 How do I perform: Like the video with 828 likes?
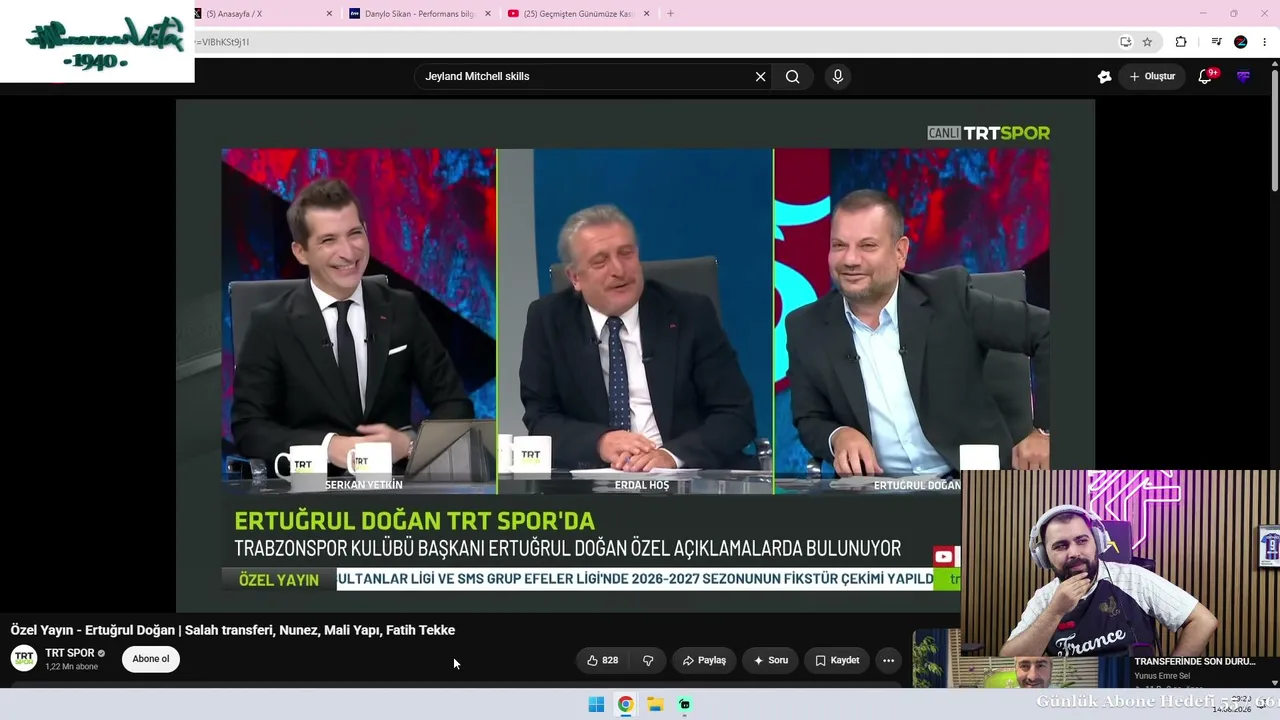click(x=602, y=660)
